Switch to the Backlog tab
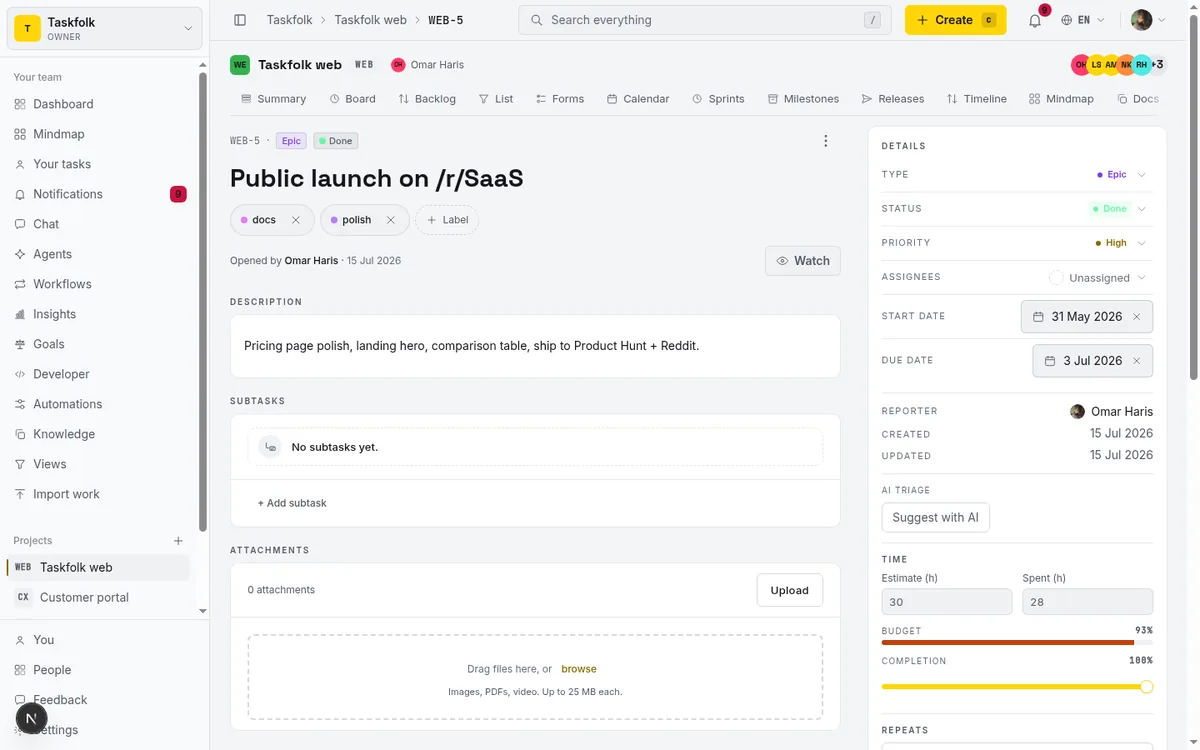The image size is (1200, 750). coord(427,99)
